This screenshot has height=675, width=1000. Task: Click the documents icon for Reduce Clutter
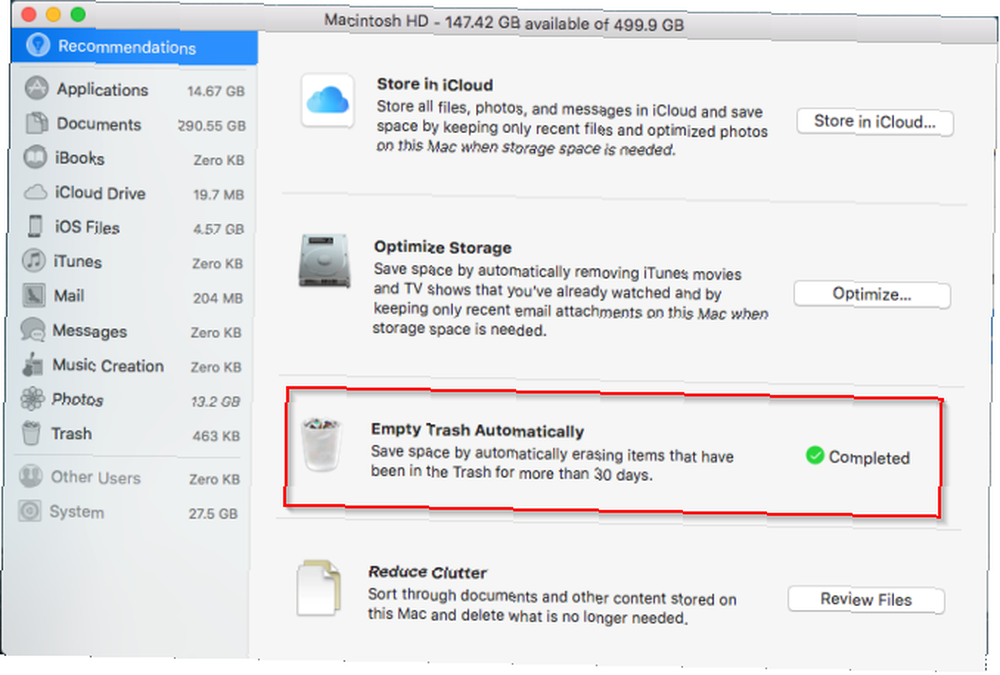pos(318,588)
